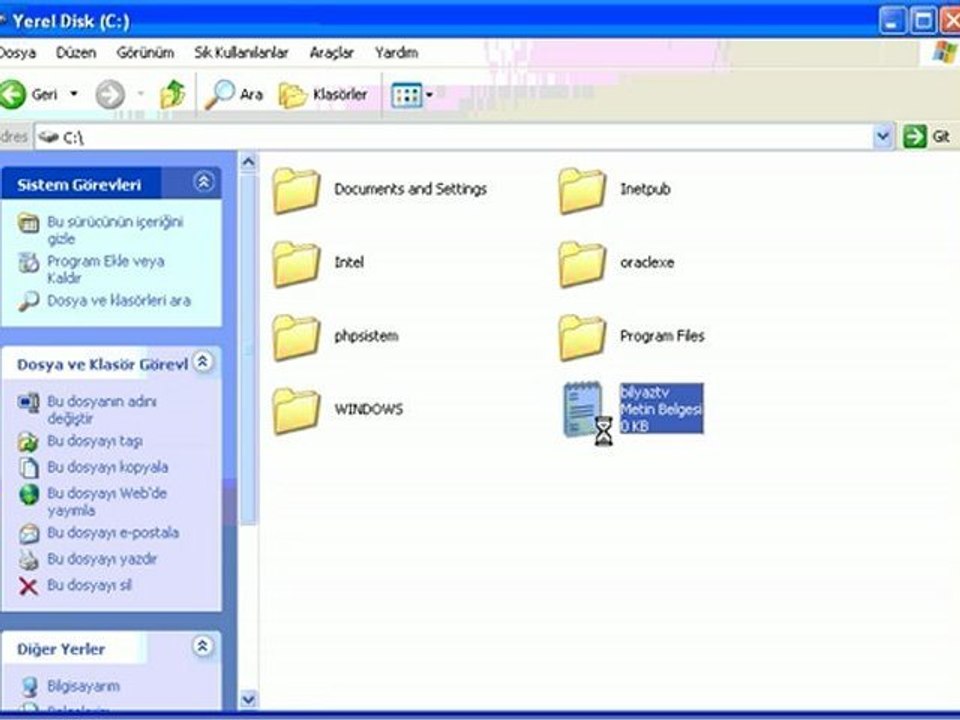Click Bu dosyayı sil link
The image size is (960, 720).
89,585
